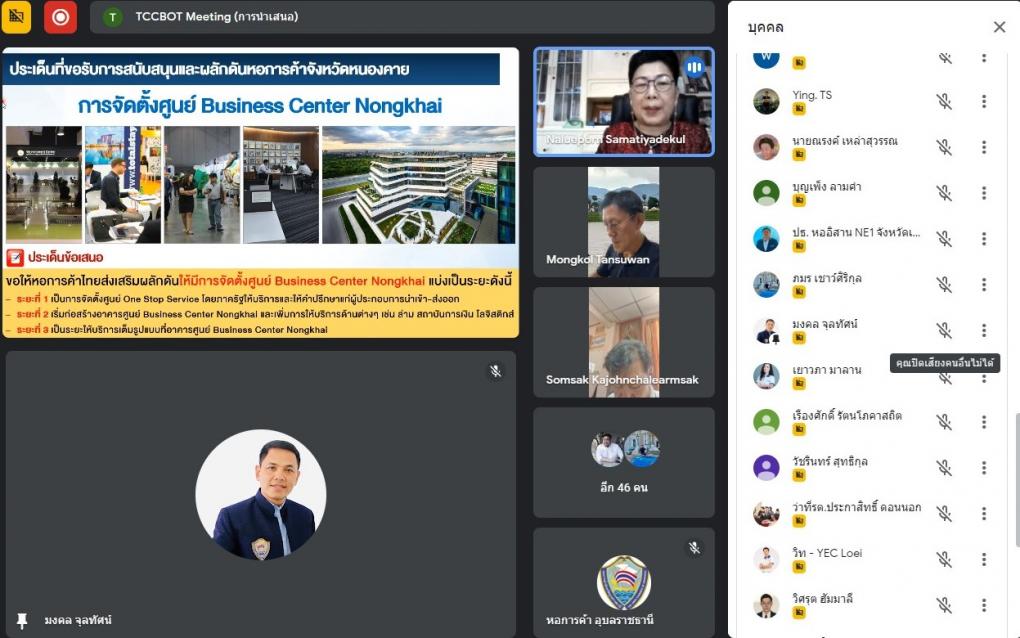Select Mongkol Tansuwan's video tile

coord(624,222)
